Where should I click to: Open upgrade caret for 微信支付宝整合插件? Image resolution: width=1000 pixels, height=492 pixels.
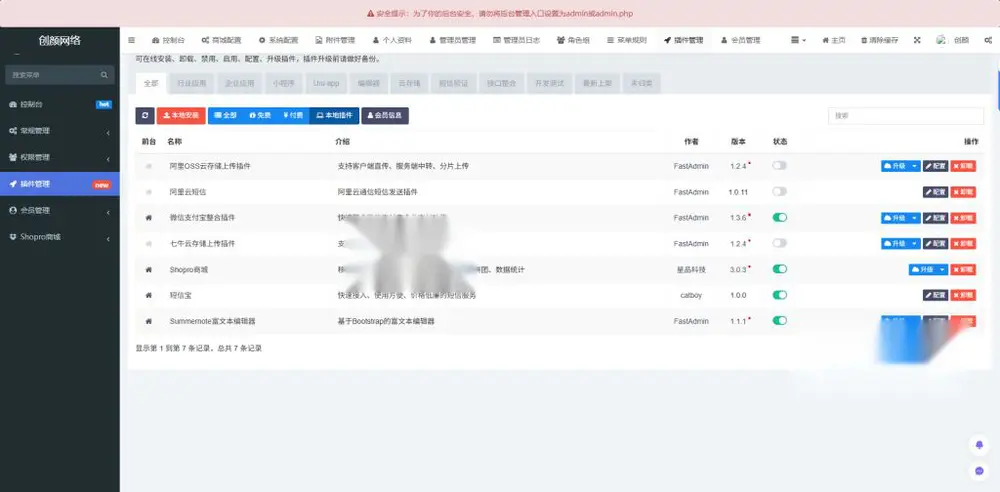coord(915,218)
